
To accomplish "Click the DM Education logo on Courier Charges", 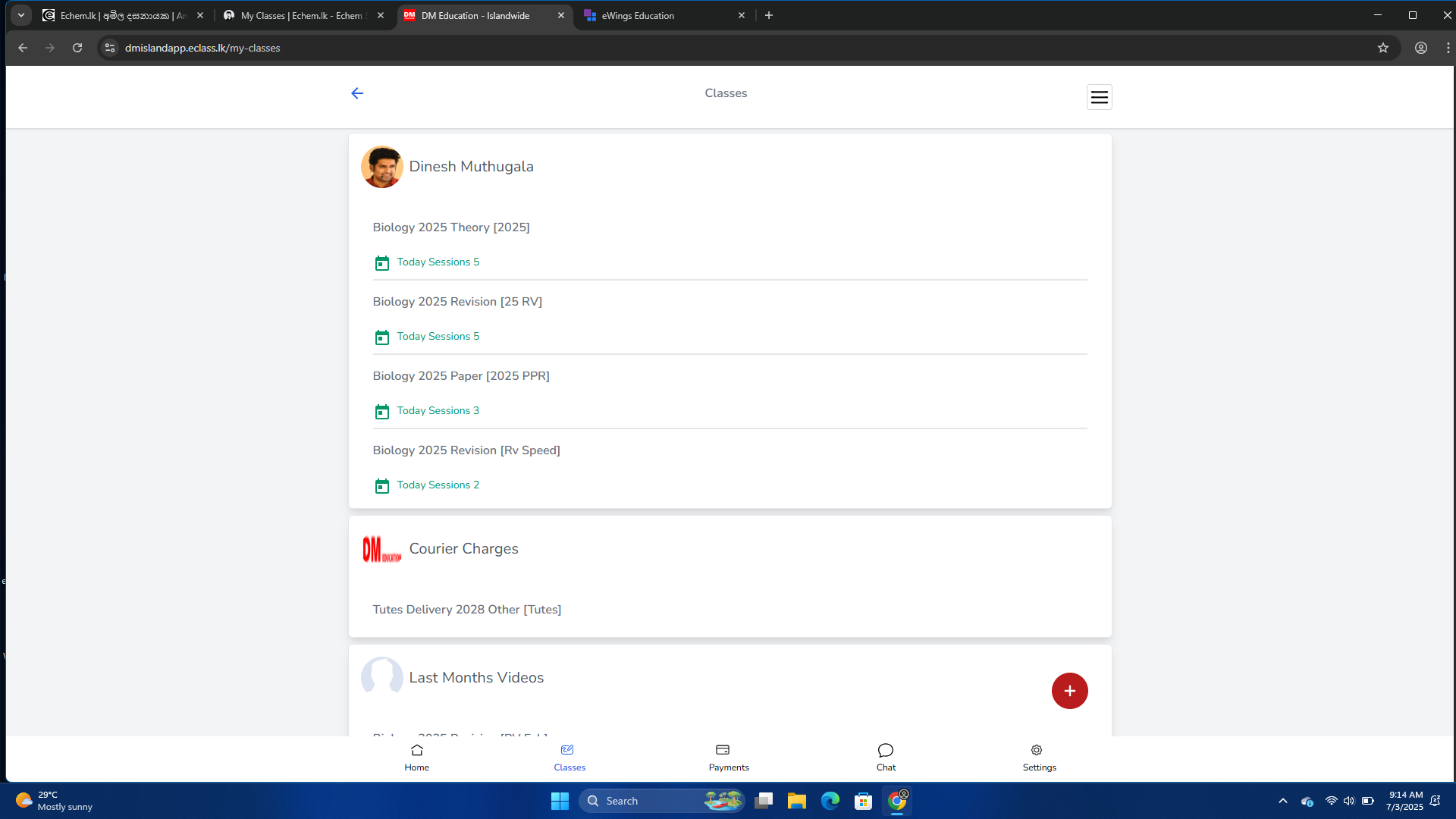I will [382, 549].
